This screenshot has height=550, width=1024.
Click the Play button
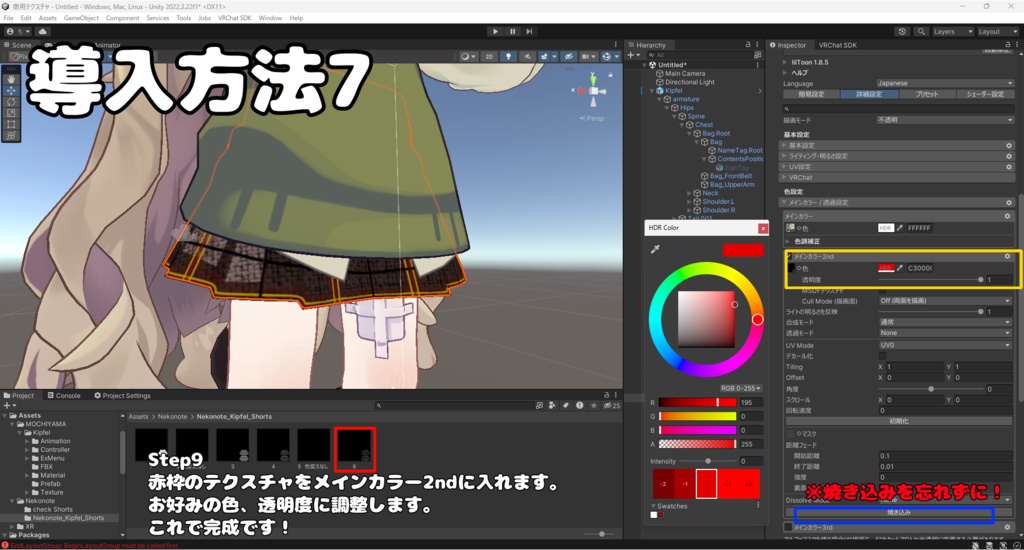(x=495, y=31)
